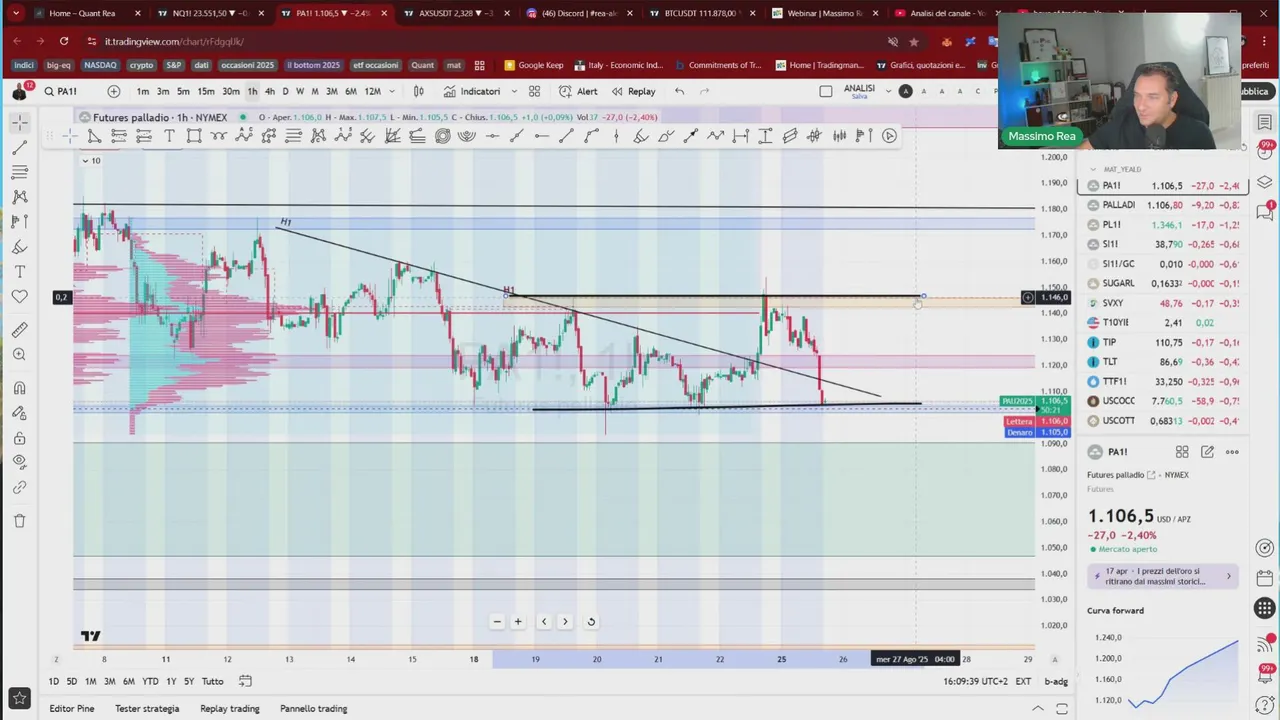Delete drawings with trash icon
Screen dimensions: 1280x720
point(19,520)
